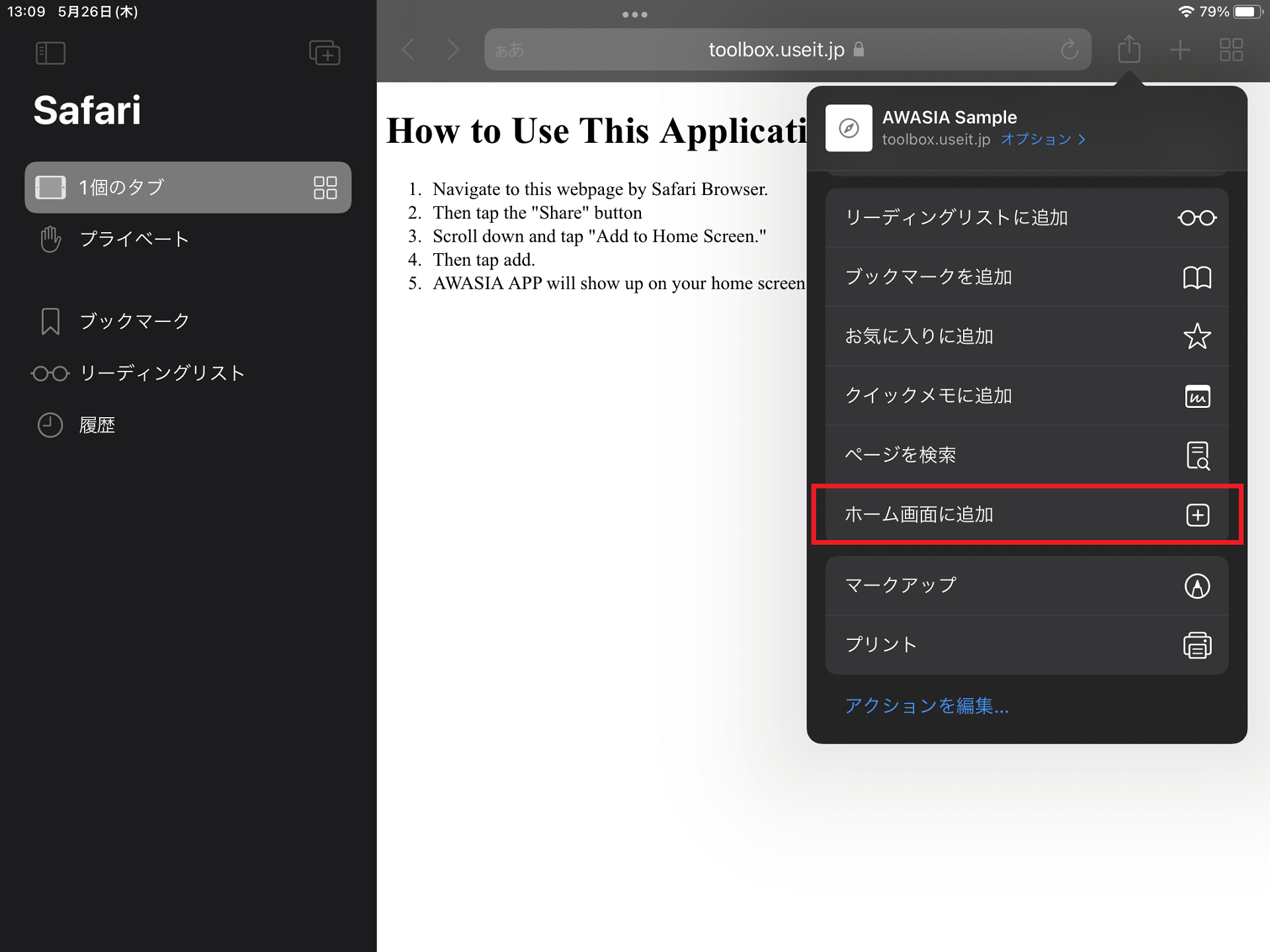The width and height of the screenshot is (1270, 952).
Task: Tap the markup pen tip icon
Action: pos(1197,586)
